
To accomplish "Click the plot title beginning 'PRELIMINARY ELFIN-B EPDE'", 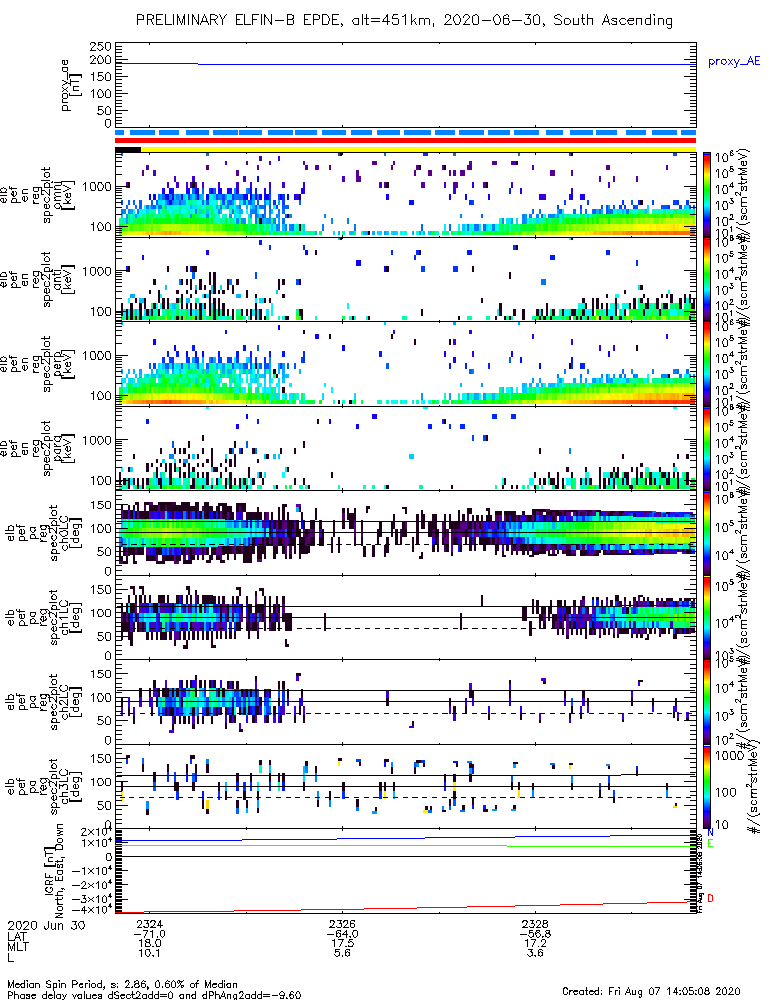I will 404,20.
